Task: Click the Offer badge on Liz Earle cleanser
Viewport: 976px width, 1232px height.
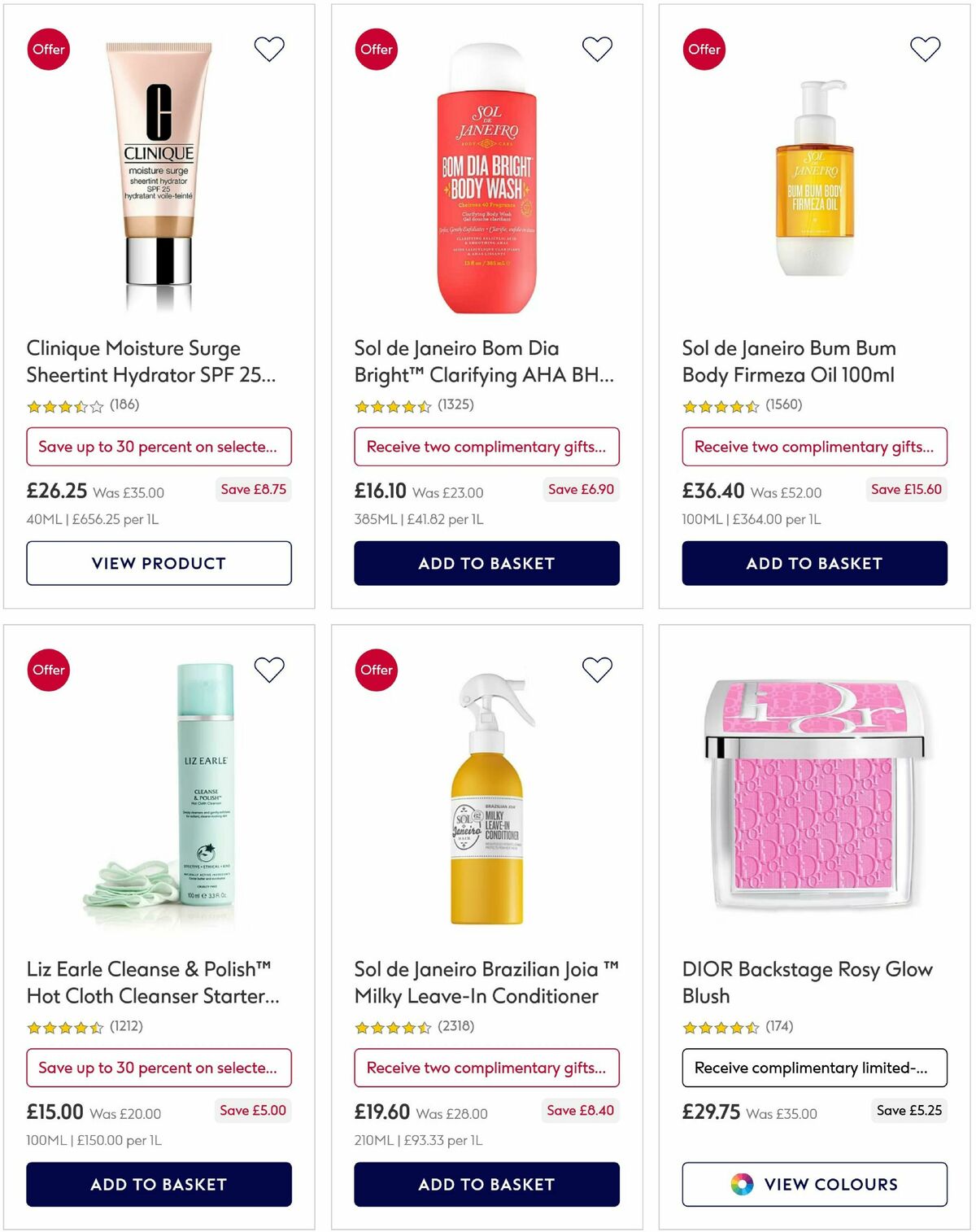Action: pyautogui.click(x=48, y=670)
